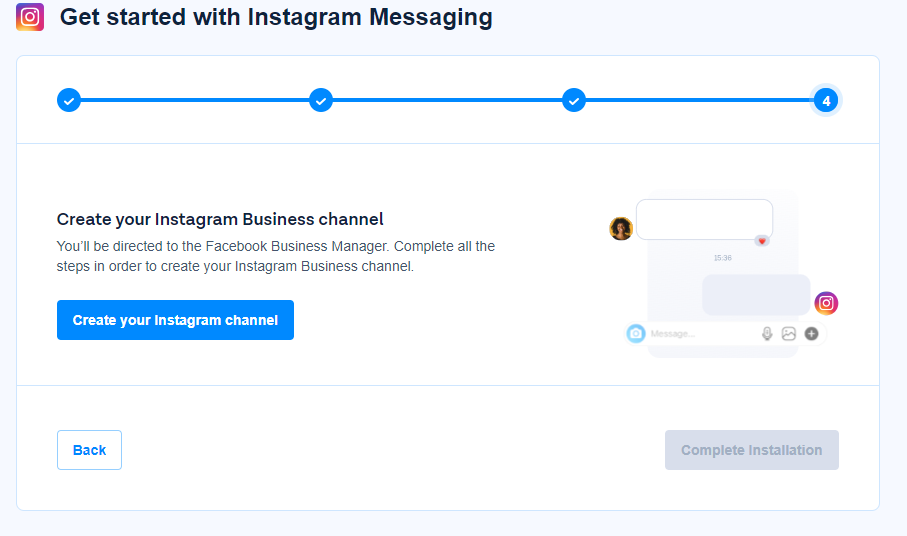Click the user avatar in chat preview
Screen dimensions: 907x536
tap(621, 228)
